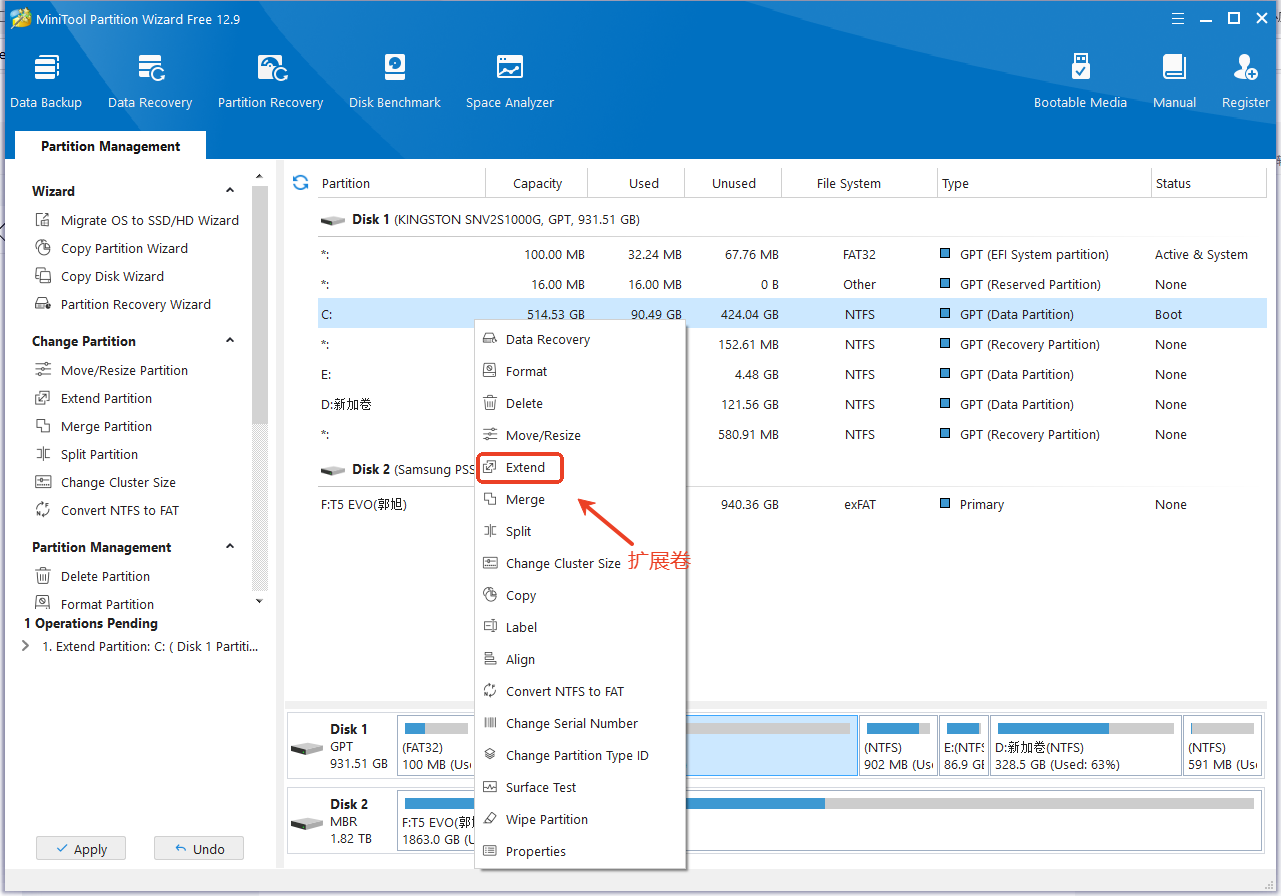
Task: Click Merge Partition in the sidebar
Action: [x=94, y=426]
